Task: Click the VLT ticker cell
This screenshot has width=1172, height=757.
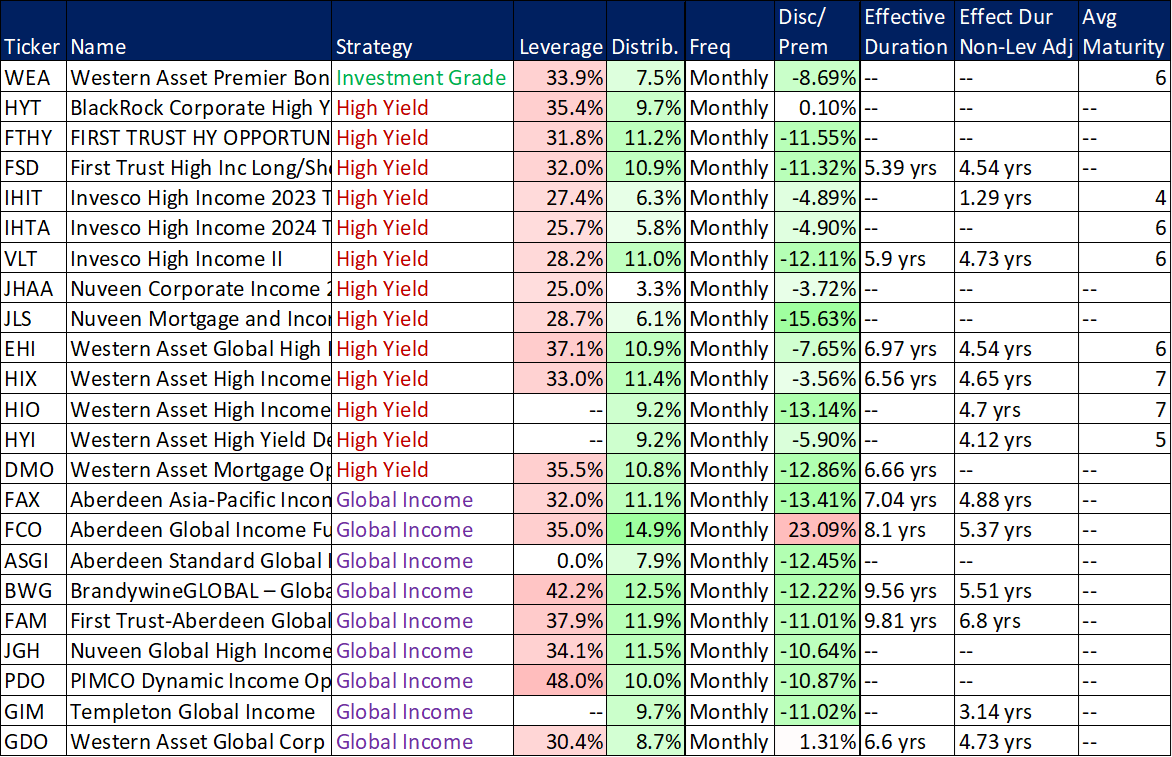Action: [x=33, y=259]
